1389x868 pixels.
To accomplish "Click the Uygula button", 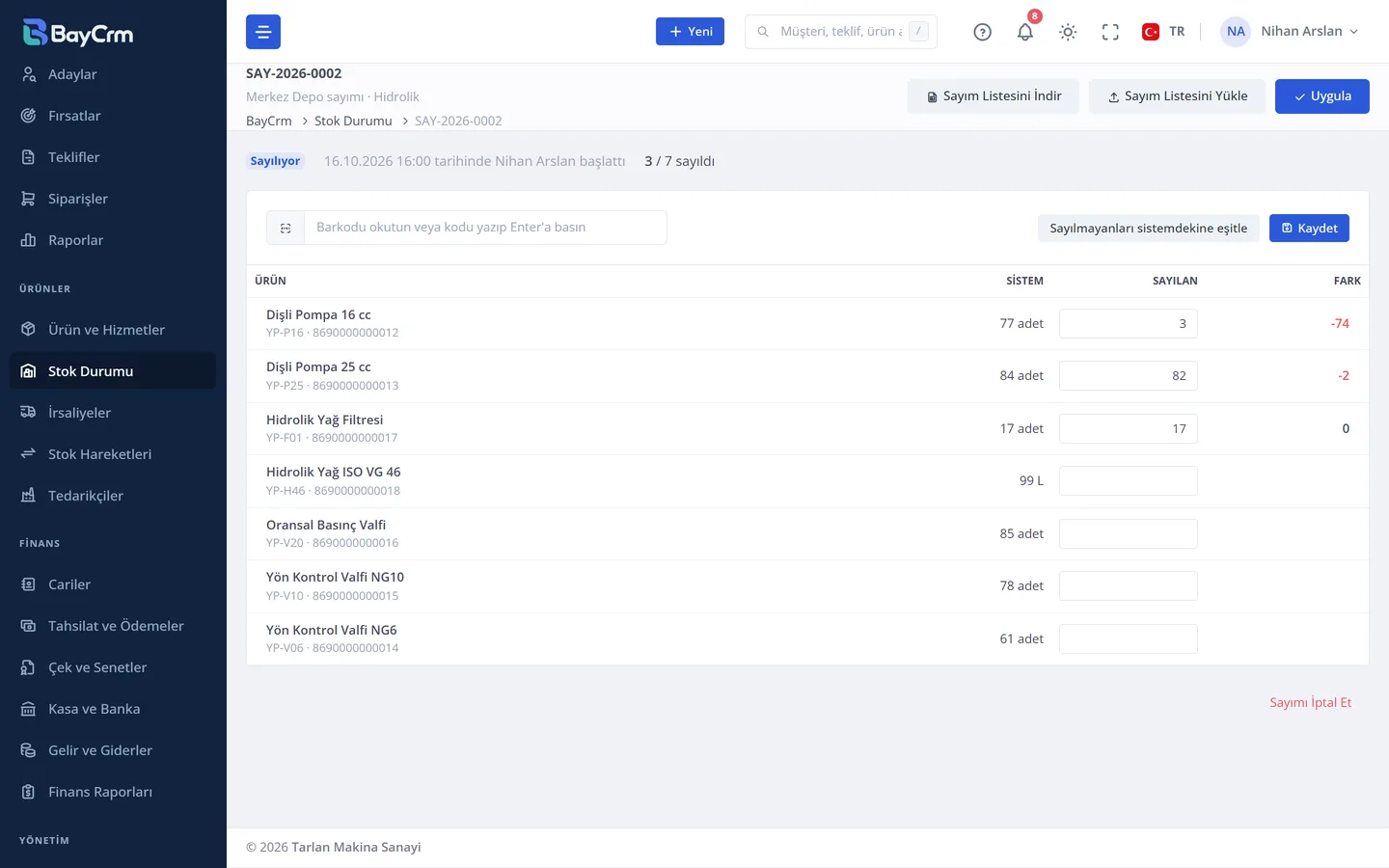I will coord(1321,96).
